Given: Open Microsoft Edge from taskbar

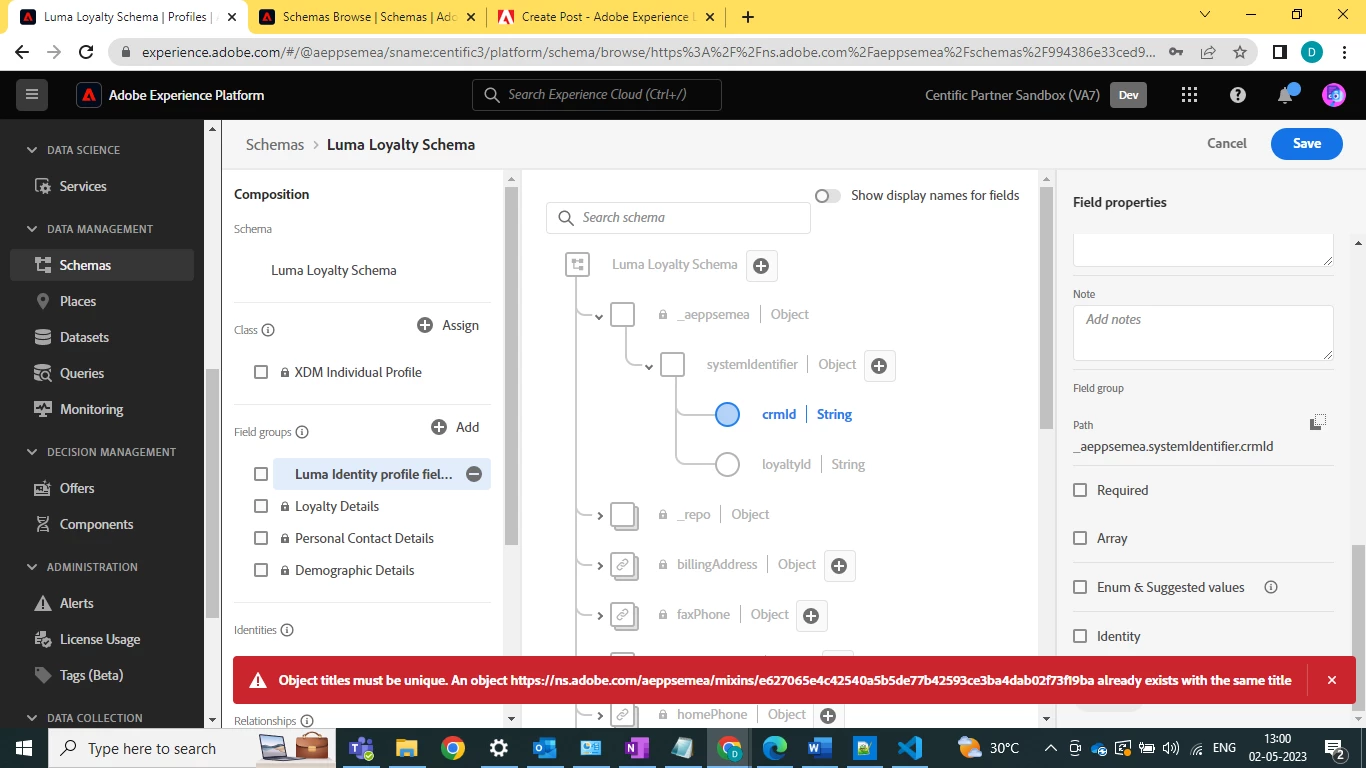Looking at the screenshot, I should (775, 748).
